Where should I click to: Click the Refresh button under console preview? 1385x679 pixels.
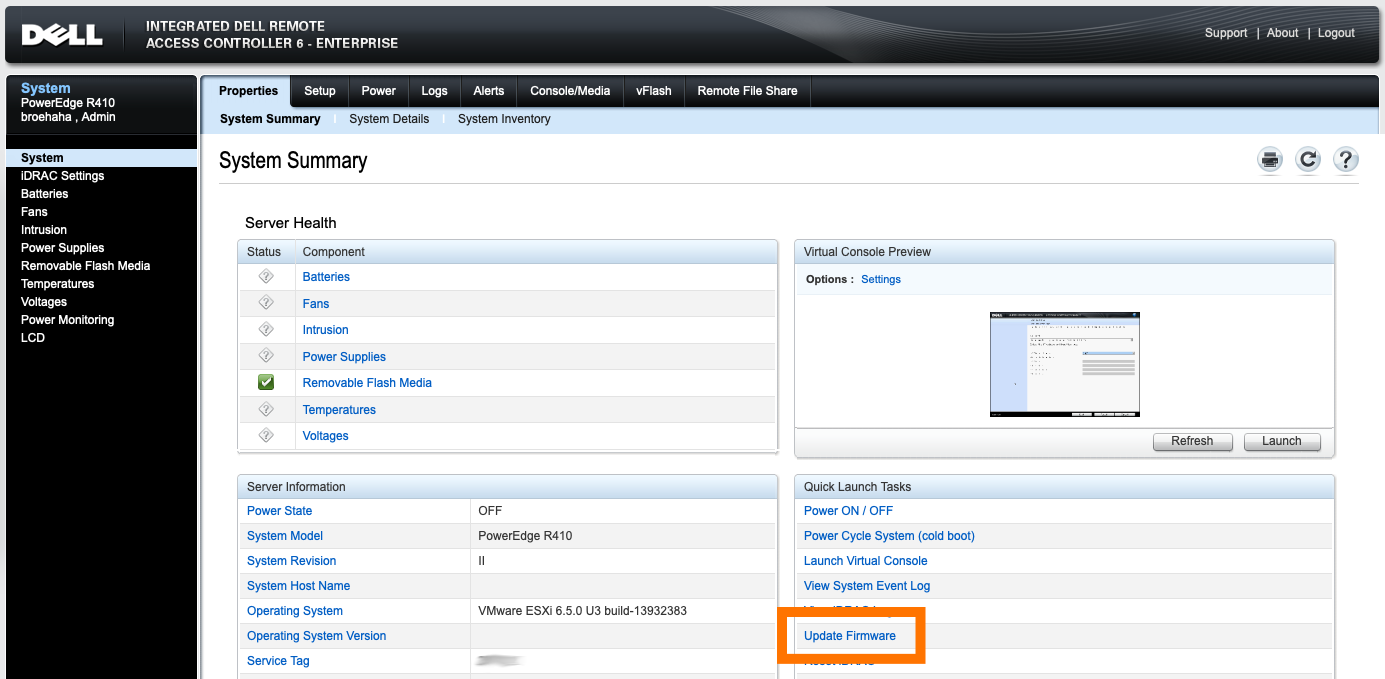[1192, 441]
